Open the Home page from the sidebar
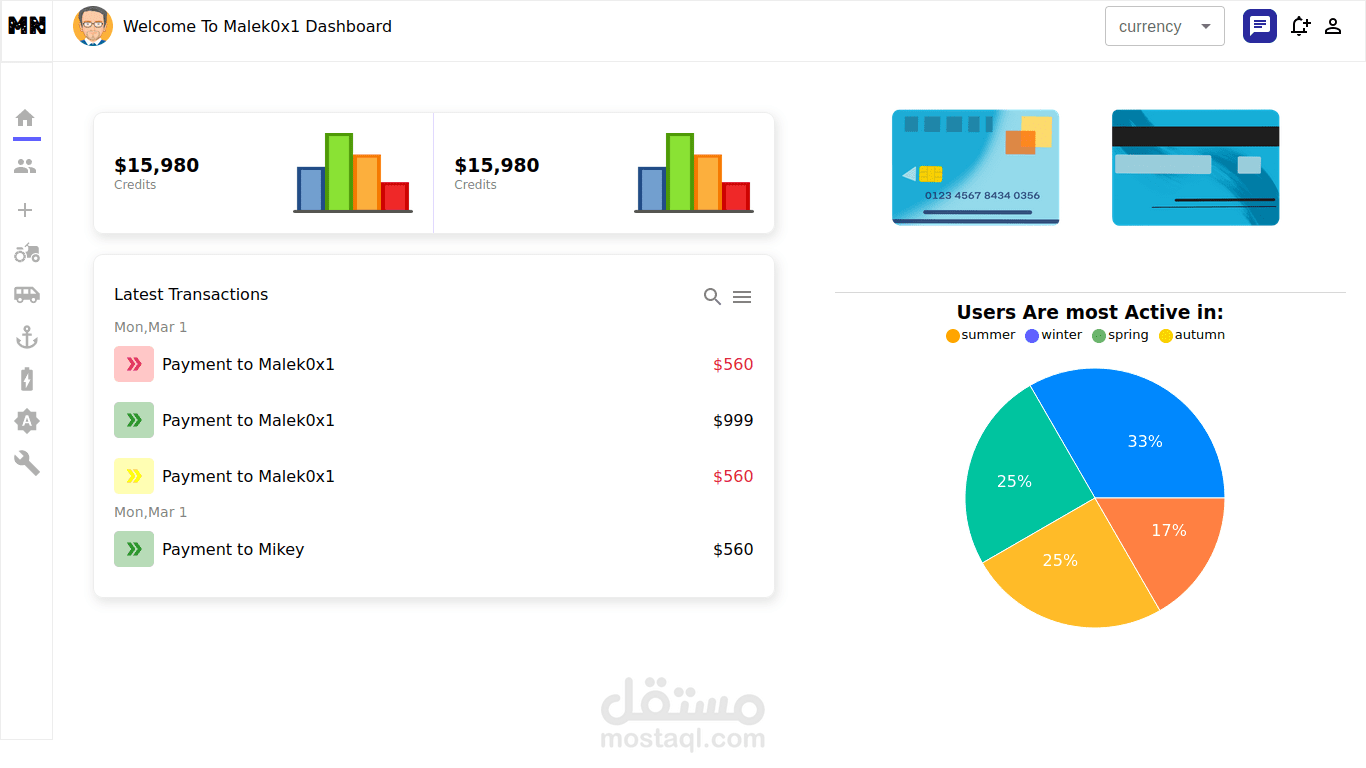1366x768 pixels. tap(25, 119)
